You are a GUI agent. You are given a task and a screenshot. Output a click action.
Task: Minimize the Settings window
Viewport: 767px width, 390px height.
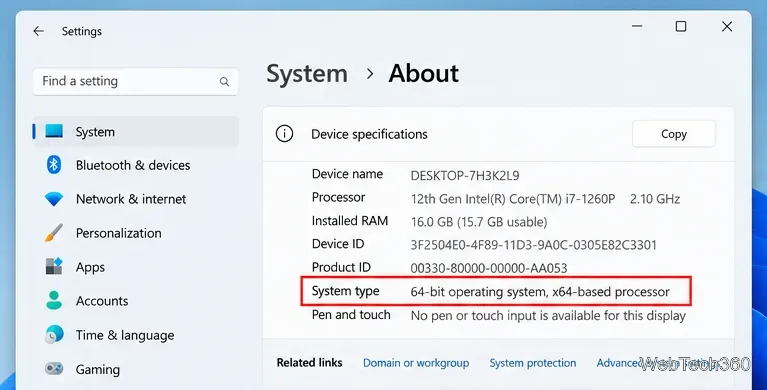point(637,26)
